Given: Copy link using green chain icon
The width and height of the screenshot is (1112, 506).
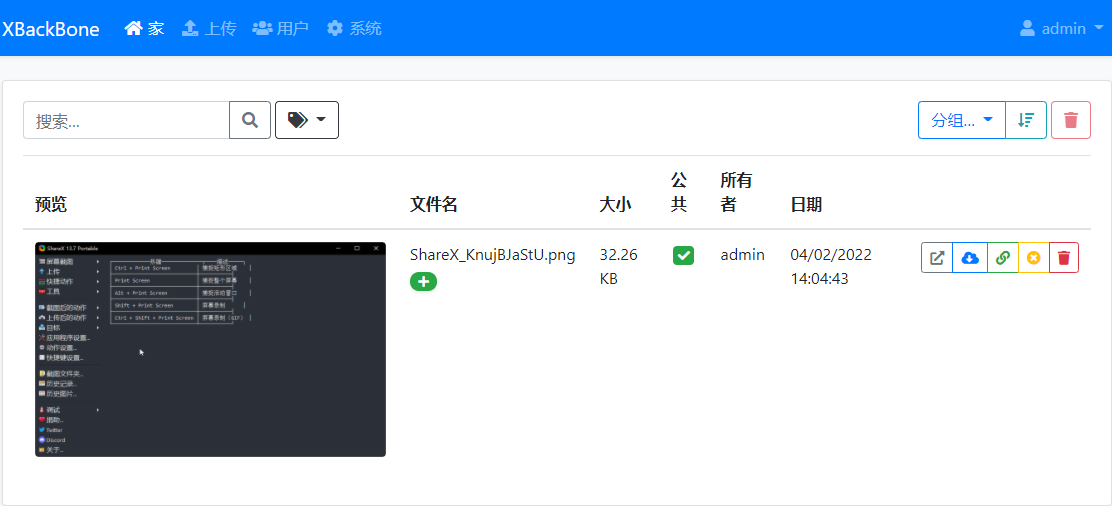Looking at the screenshot, I should 1002,258.
